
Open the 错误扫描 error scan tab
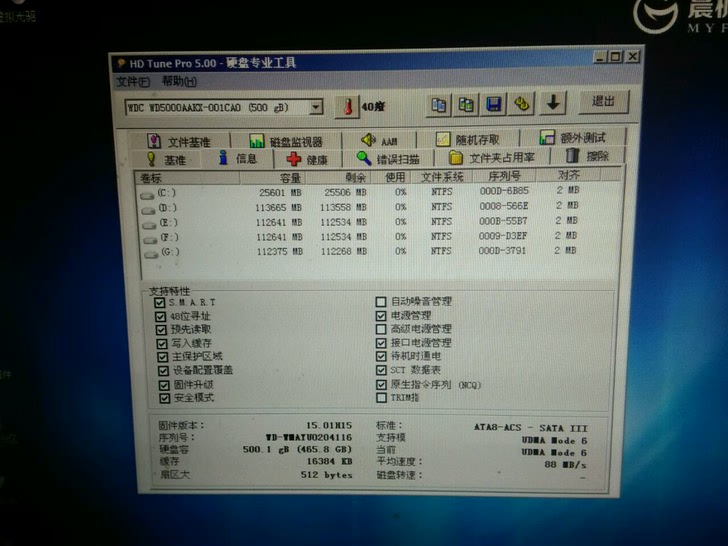click(388, 159)
